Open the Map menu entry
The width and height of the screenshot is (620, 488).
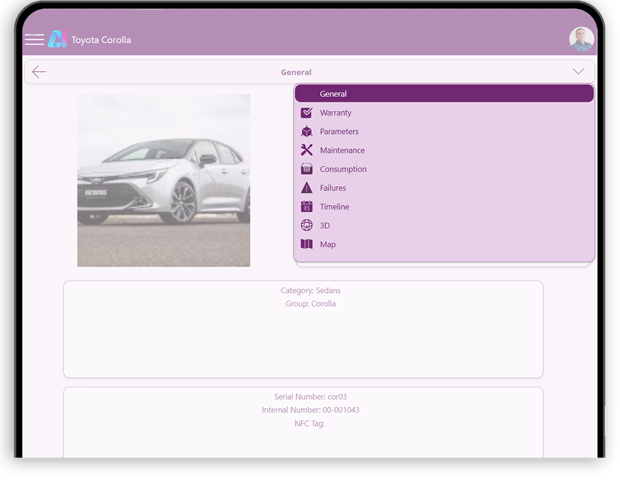(444, 244)
